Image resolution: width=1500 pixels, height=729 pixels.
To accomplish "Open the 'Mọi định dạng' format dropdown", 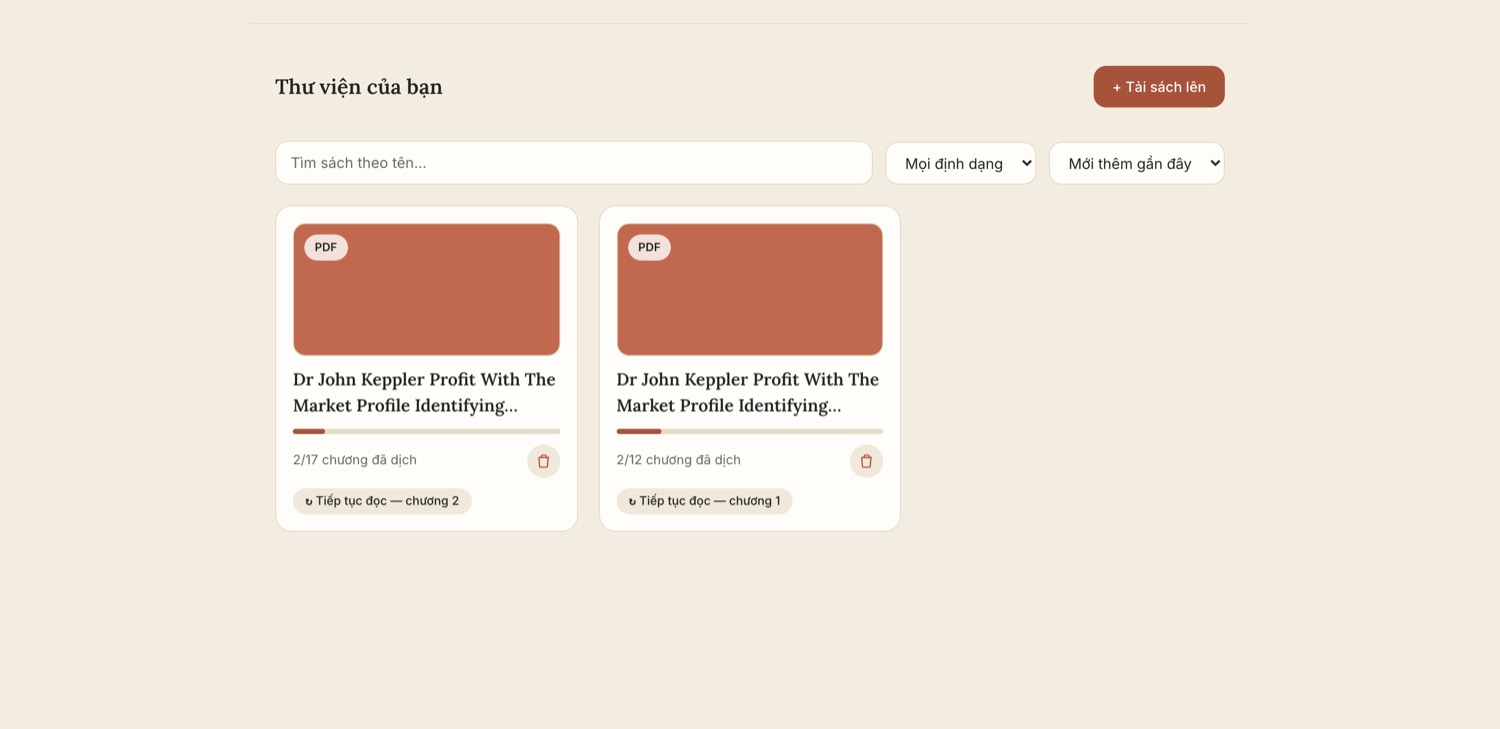I will click(x=960, y=163).
